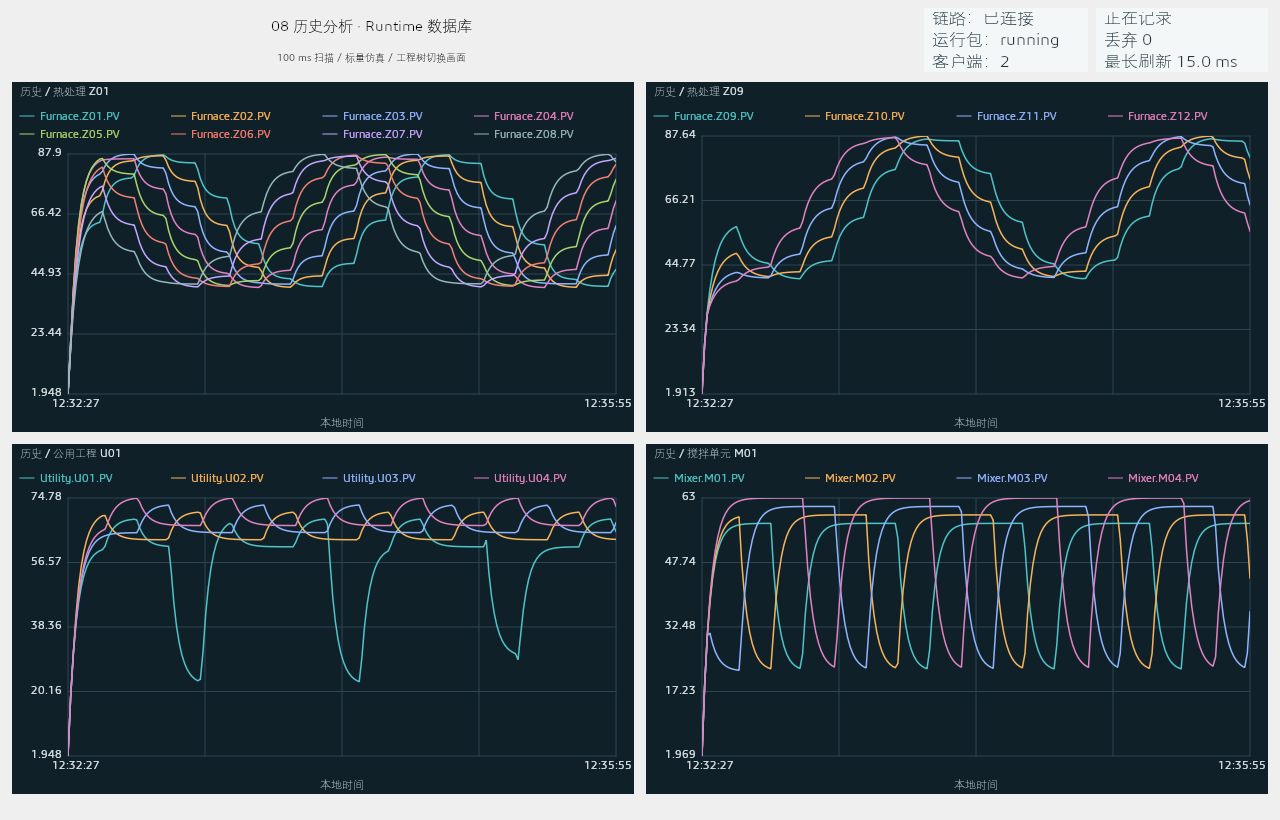Select Furnace.Z04.PV in the legend
Viewport: 1280px width, 820px height.
tap(523, 117)
